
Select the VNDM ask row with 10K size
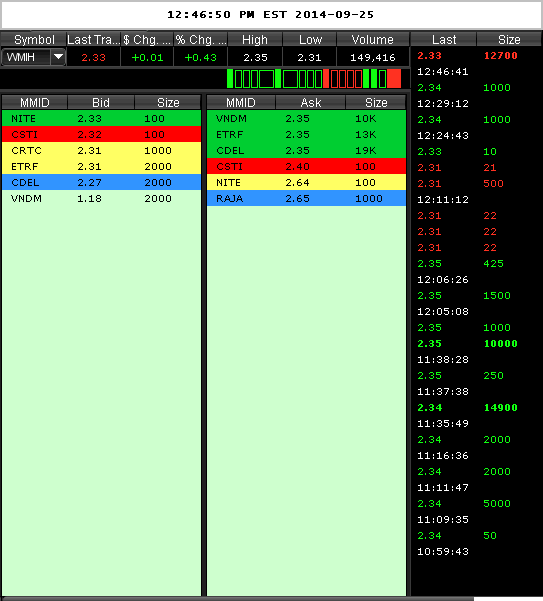click(x=306, y=118)
